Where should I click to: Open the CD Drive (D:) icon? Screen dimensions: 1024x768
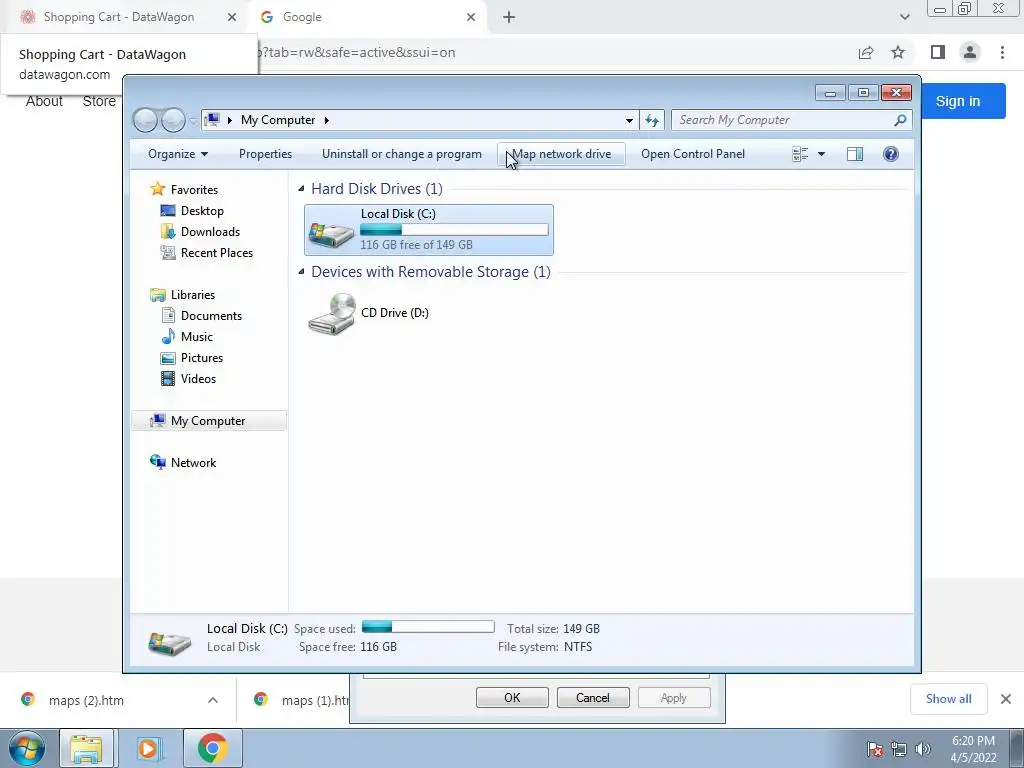click(x=332, y=313)
